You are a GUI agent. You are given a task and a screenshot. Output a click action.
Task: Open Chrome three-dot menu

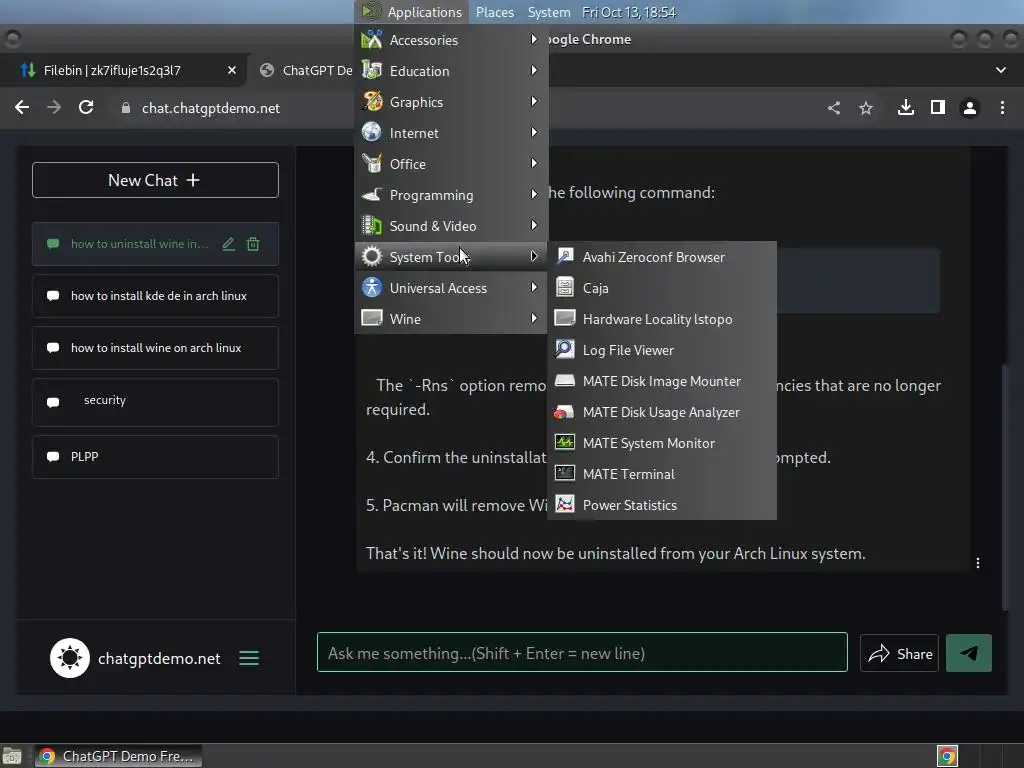(1002, 108)
